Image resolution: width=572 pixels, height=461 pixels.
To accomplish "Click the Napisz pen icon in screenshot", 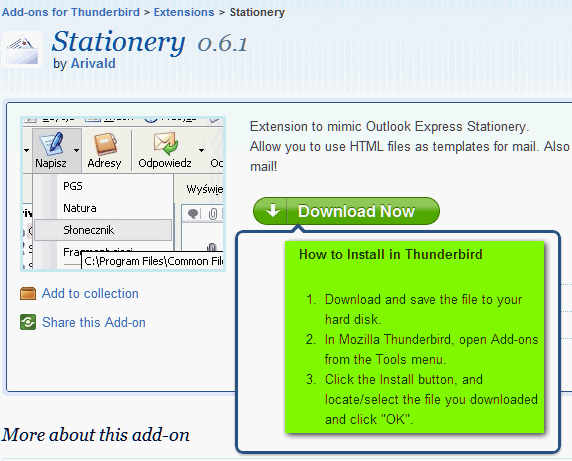I will [x=52, y=144].
